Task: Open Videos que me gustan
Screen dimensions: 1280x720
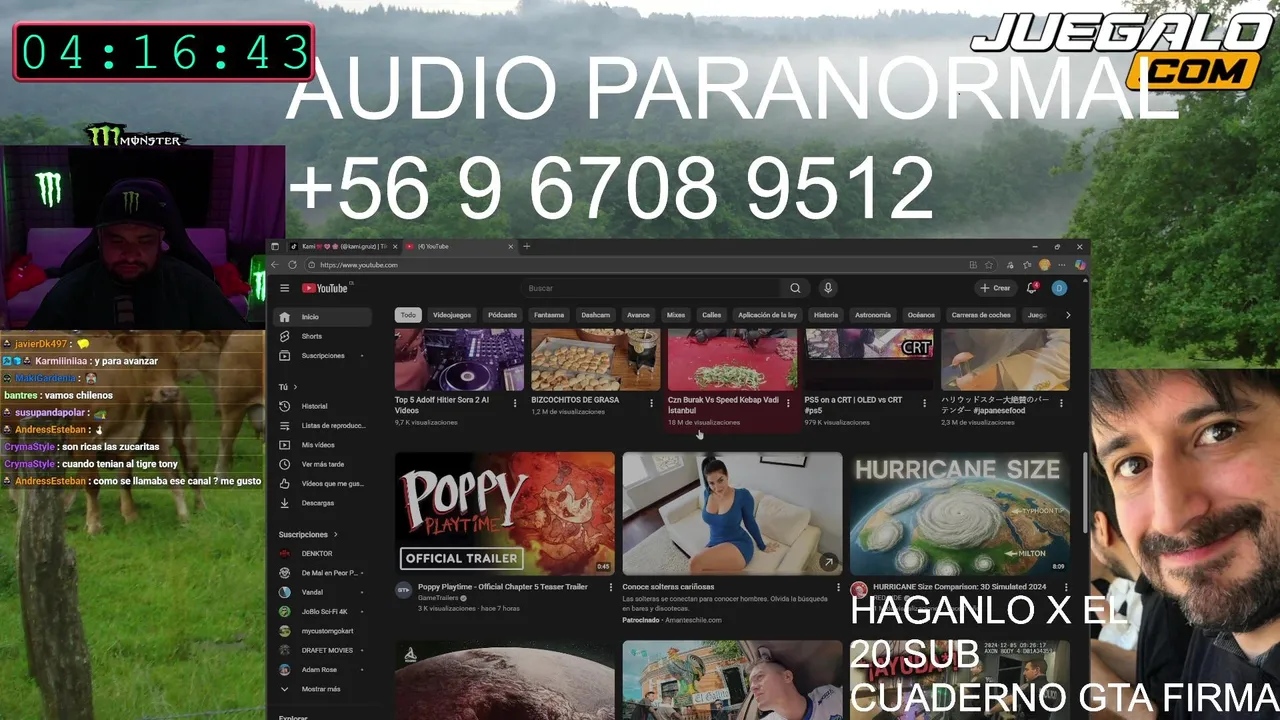Action: [x=322, y=483]
